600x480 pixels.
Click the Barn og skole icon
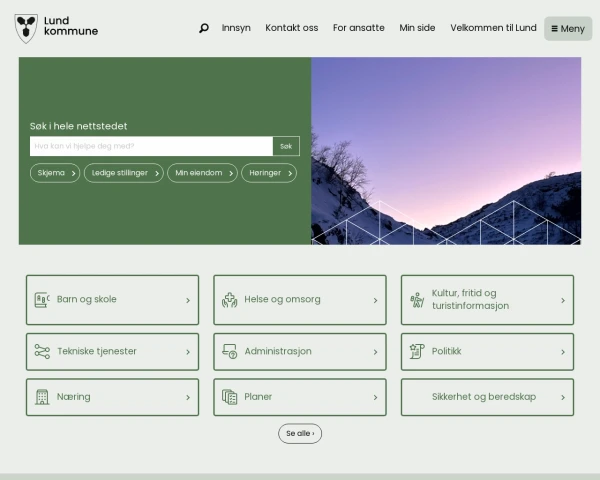click(42, 300)
